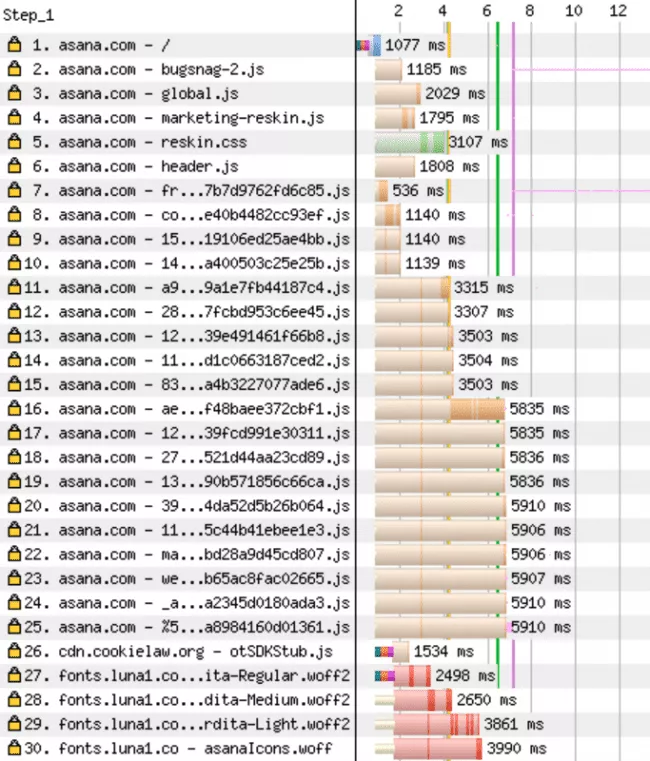Screen dimensions: 650x761
Task: Click the 10 second mark on timeline axis
Action: 573,11
